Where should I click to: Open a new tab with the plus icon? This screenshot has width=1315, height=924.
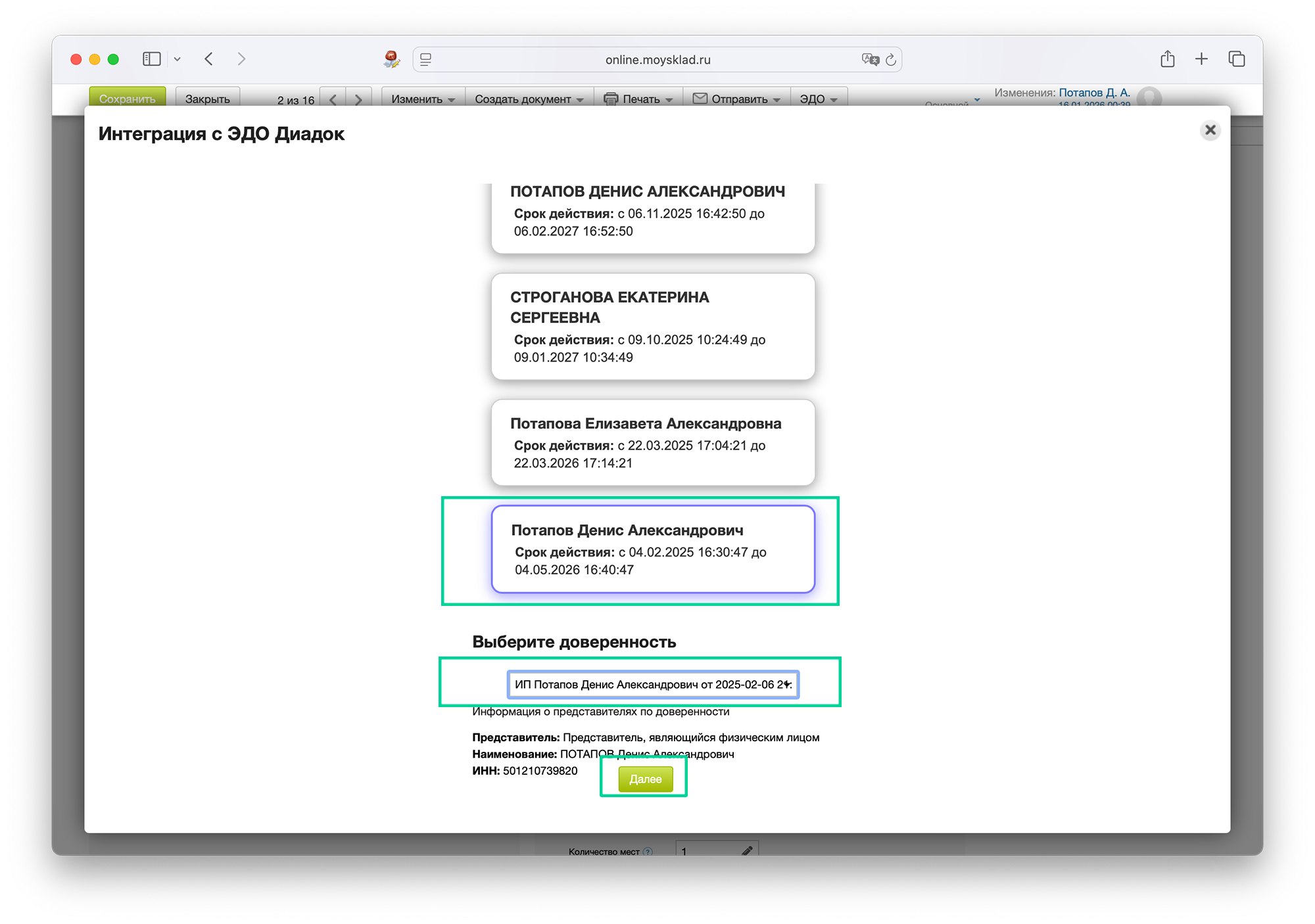point(1201,59)
